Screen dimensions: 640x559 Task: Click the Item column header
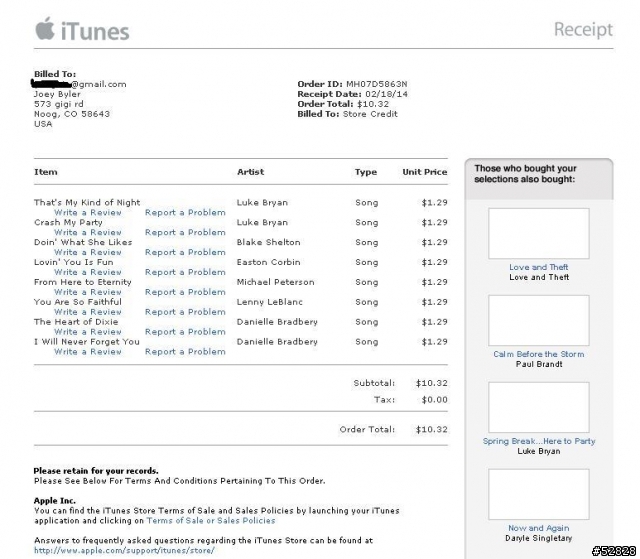pos(46,172)
